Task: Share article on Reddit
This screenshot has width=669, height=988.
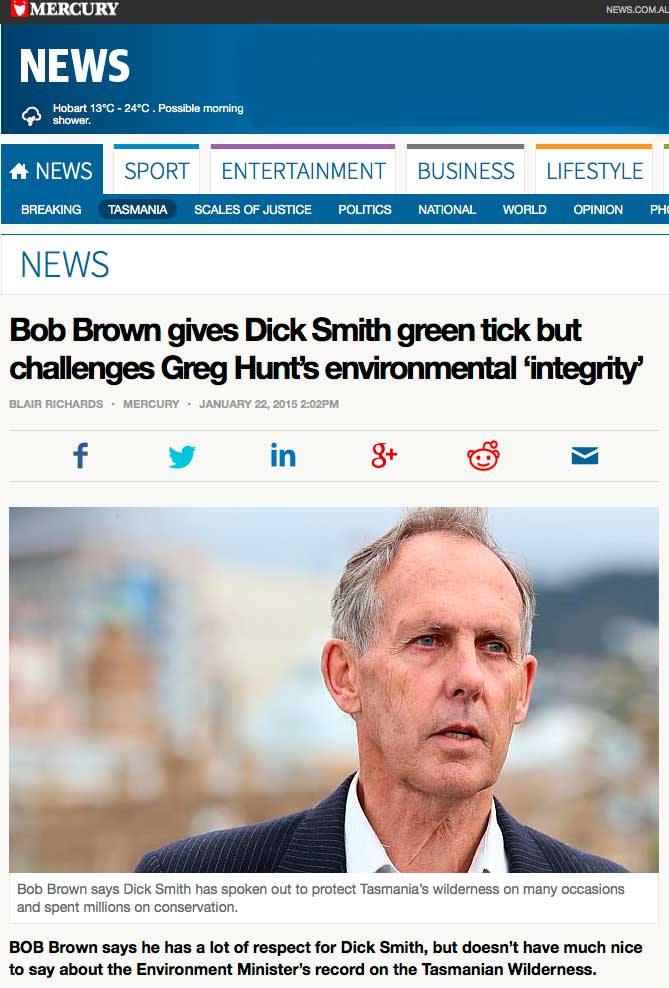Action: [x=484, y=456]
